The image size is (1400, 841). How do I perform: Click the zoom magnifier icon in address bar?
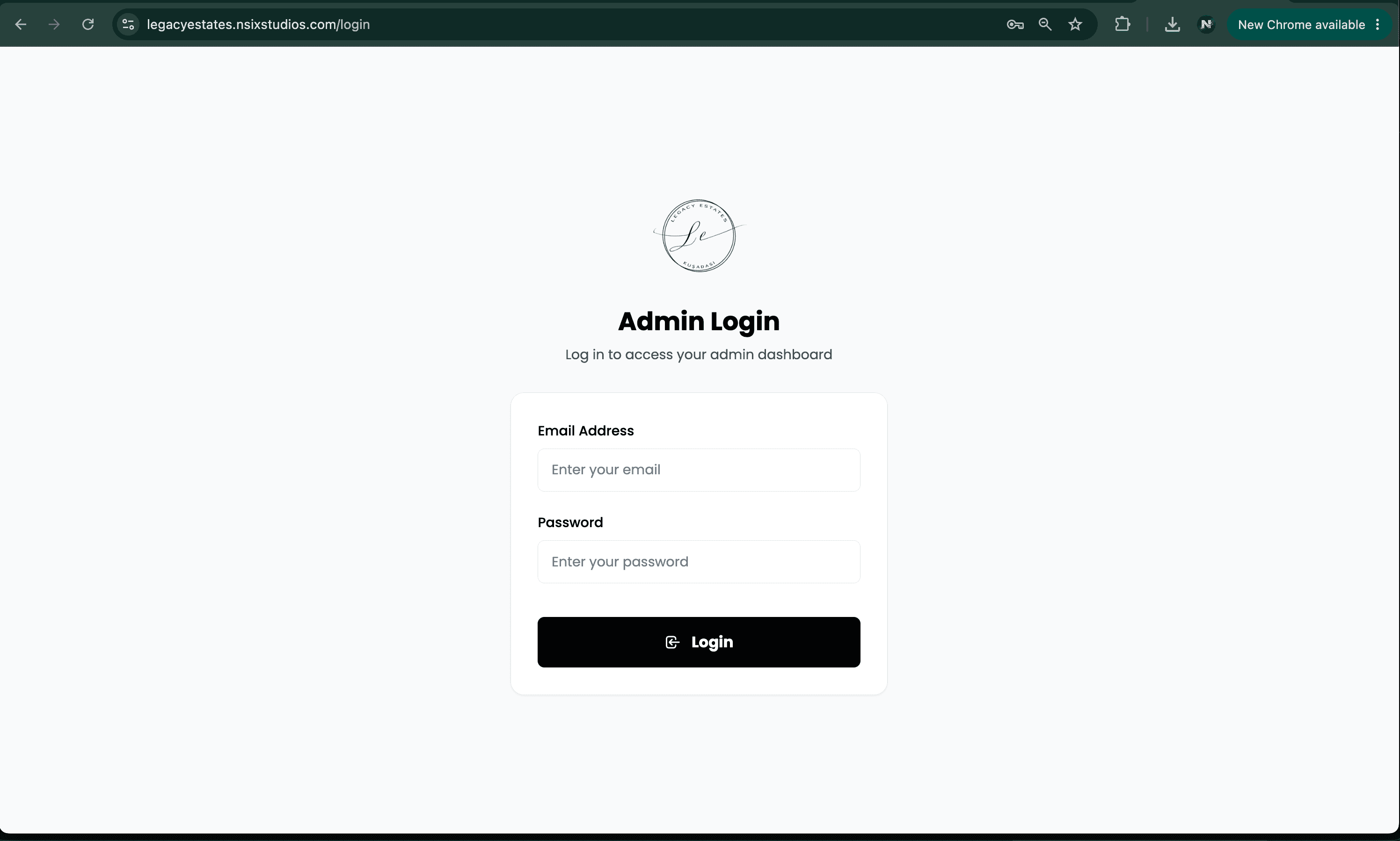1044,24
